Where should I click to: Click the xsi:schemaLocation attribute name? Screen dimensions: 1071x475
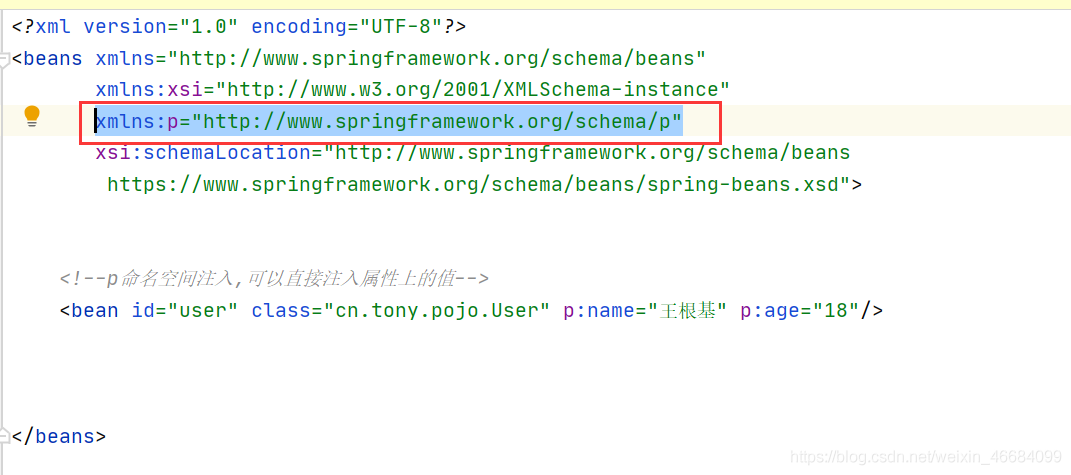tap(203, 152)
